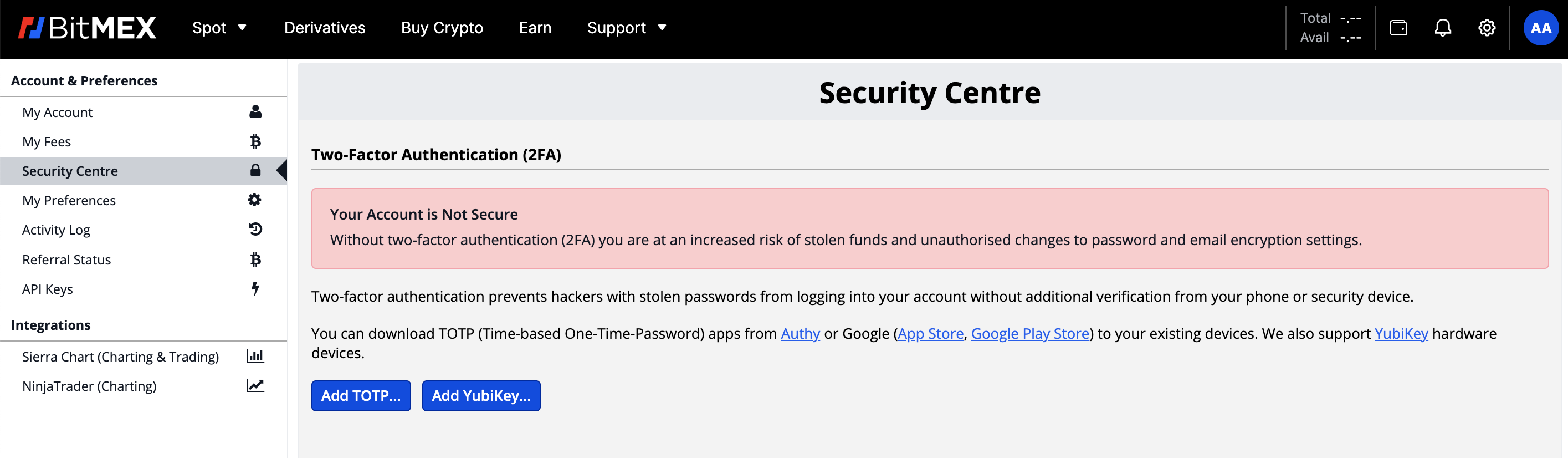Follow the Authy download link
The width and height of the screenshot is (1568, 458).
(800, 334)
